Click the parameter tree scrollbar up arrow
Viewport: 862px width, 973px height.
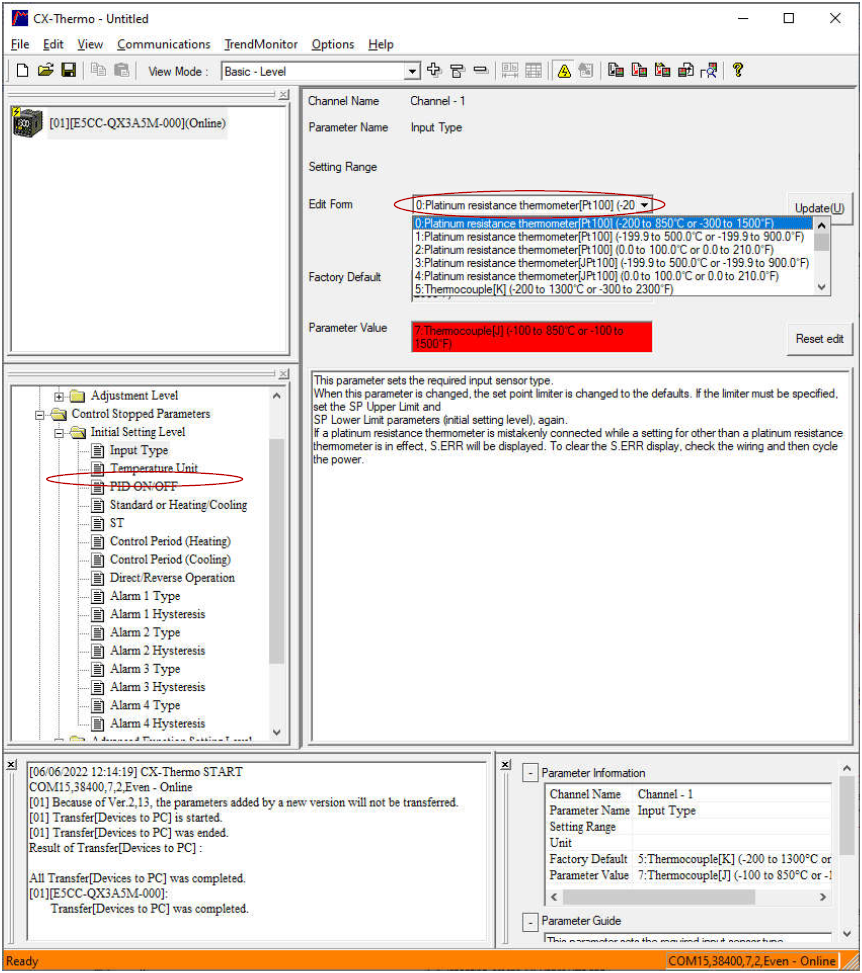click(277, 395)
